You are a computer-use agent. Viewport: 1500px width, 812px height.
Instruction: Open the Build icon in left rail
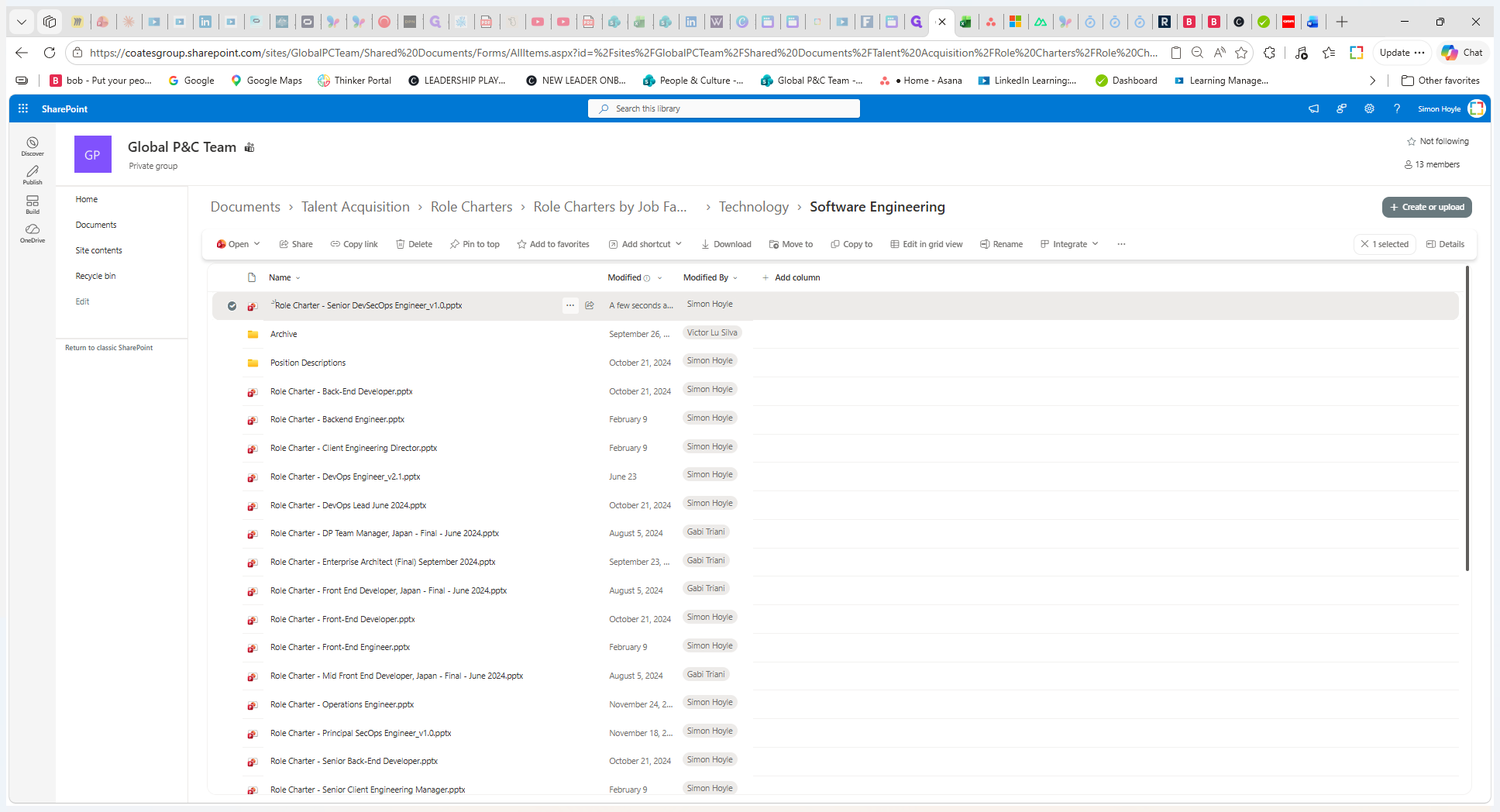tap(33, 205)
